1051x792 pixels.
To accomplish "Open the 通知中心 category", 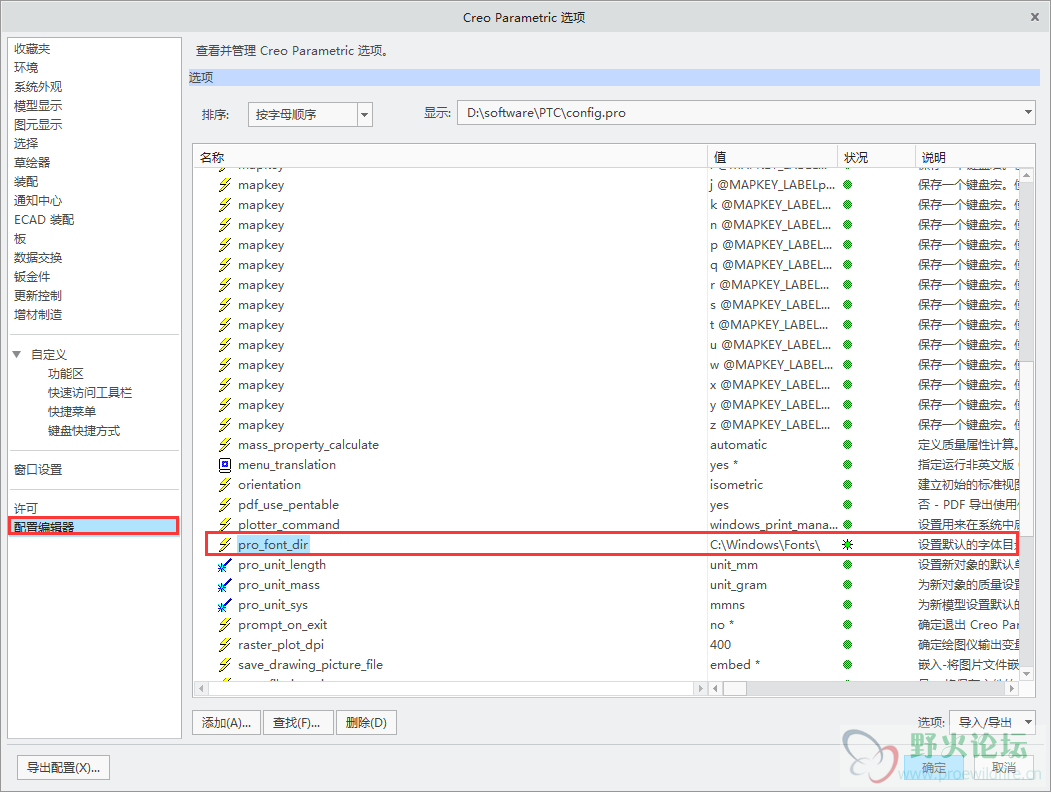I will coord(38,200).
